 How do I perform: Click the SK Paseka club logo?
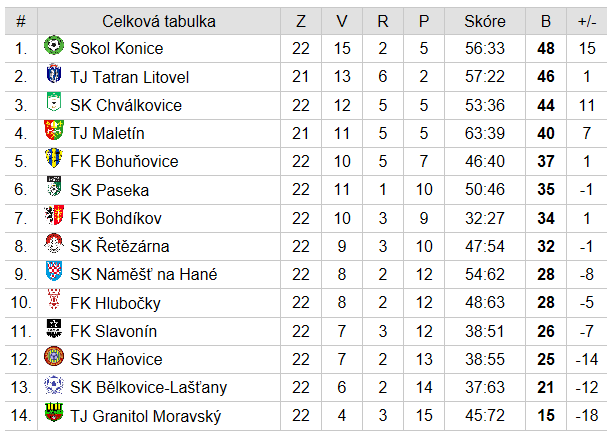tap(54, 186)
